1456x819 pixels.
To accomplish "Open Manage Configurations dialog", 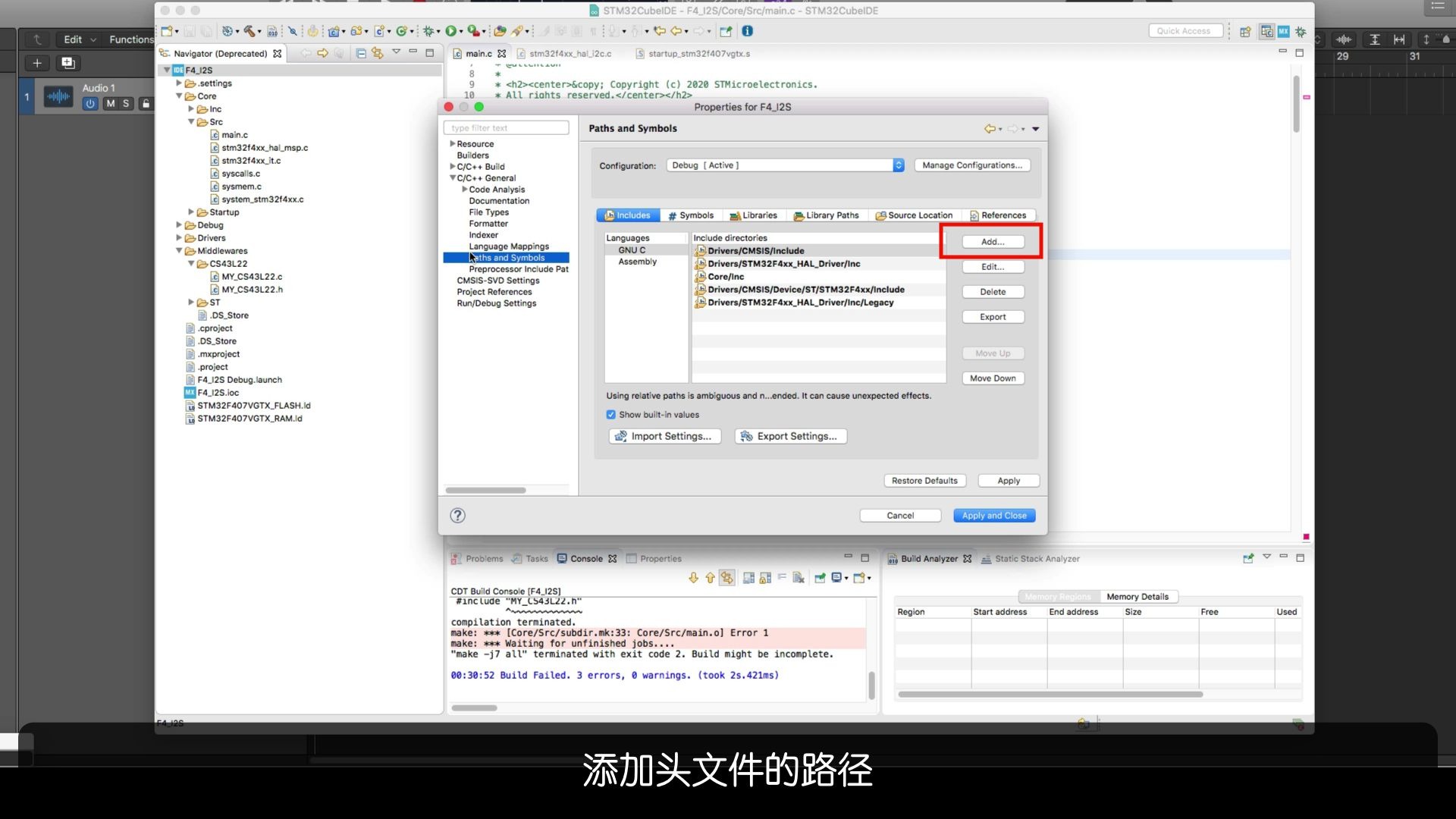I will [x=972, y=165].
